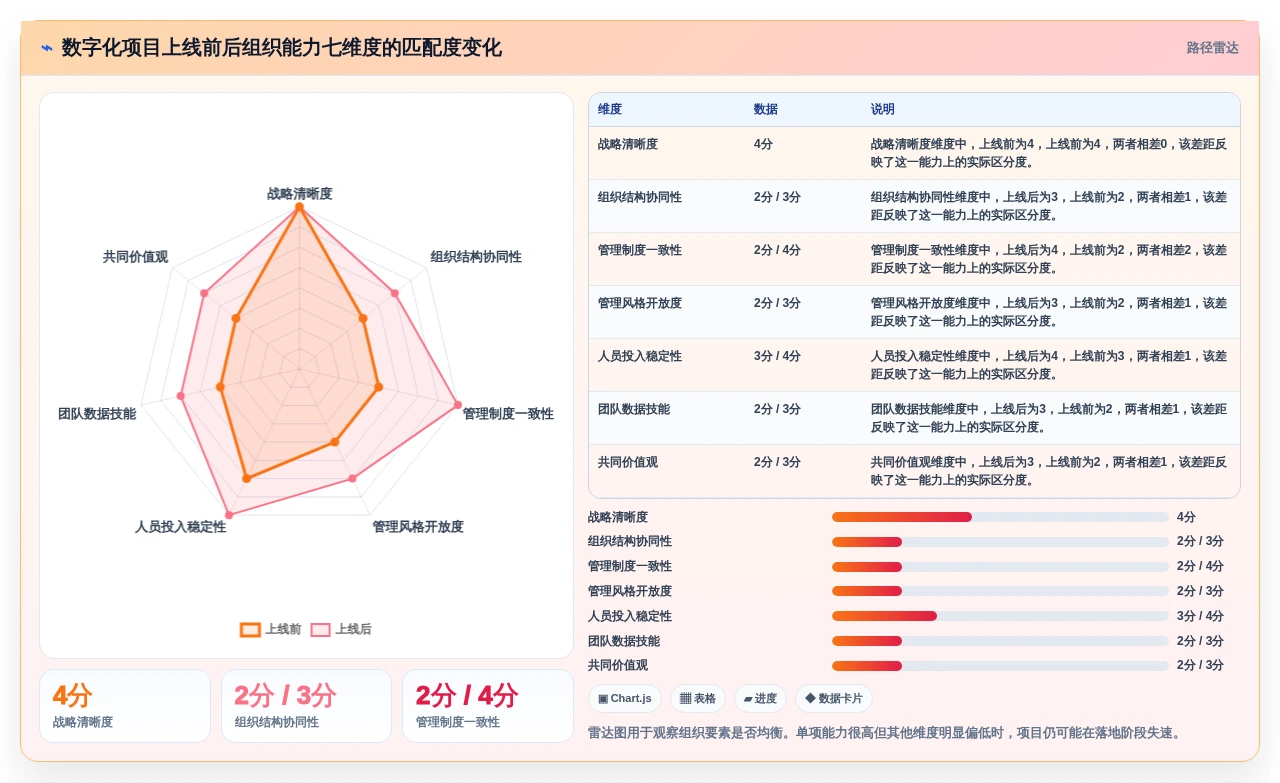Screen dimensions: 1280x783
Task: Click the 战略清晰度 progress bar
Action: pos(1000,517)
